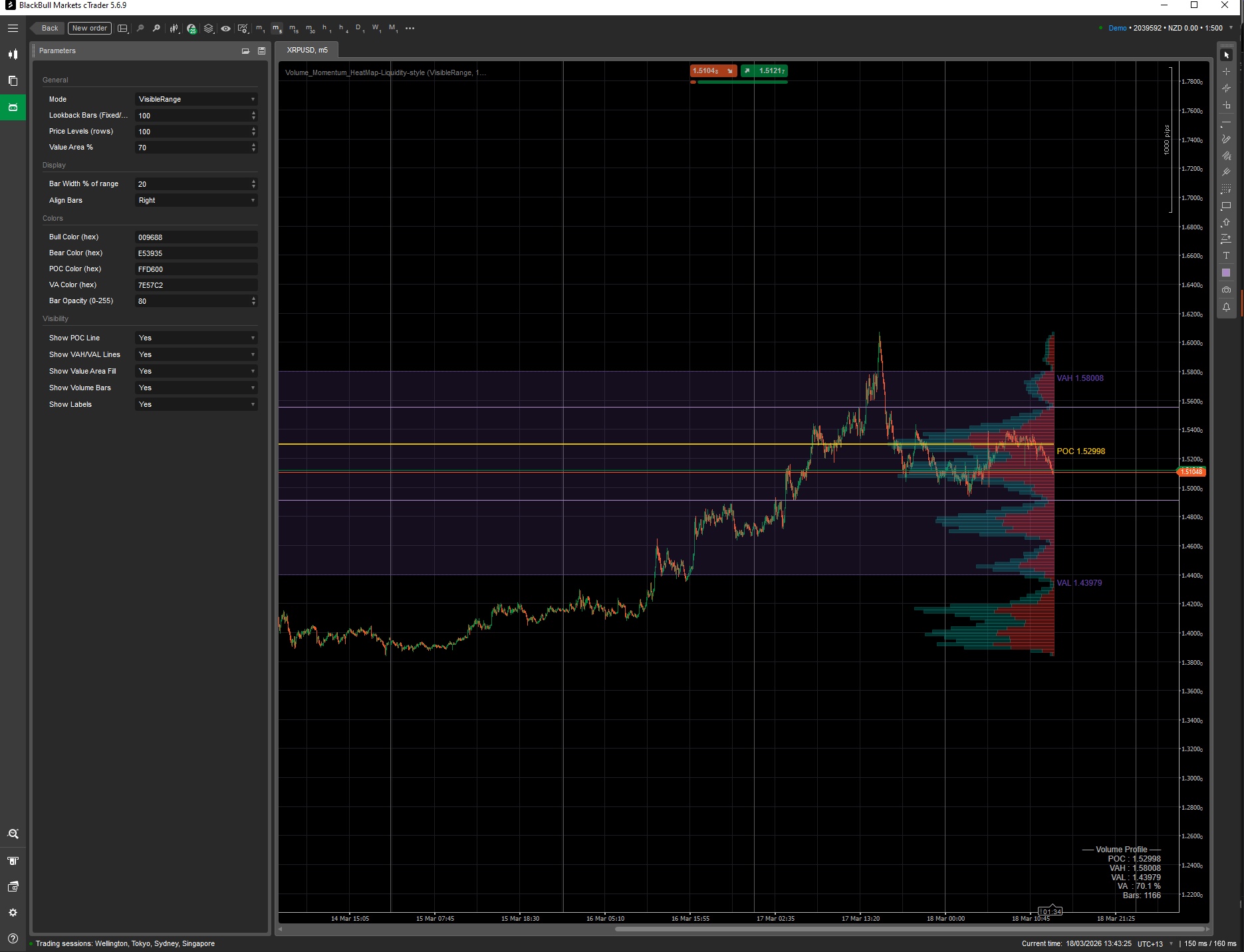Change the Align Bars dropdown from Right

196,200
